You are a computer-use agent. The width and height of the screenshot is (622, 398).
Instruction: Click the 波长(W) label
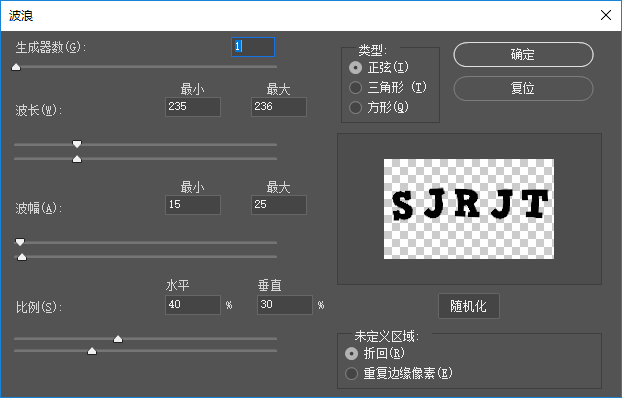[x=38, y=110]
